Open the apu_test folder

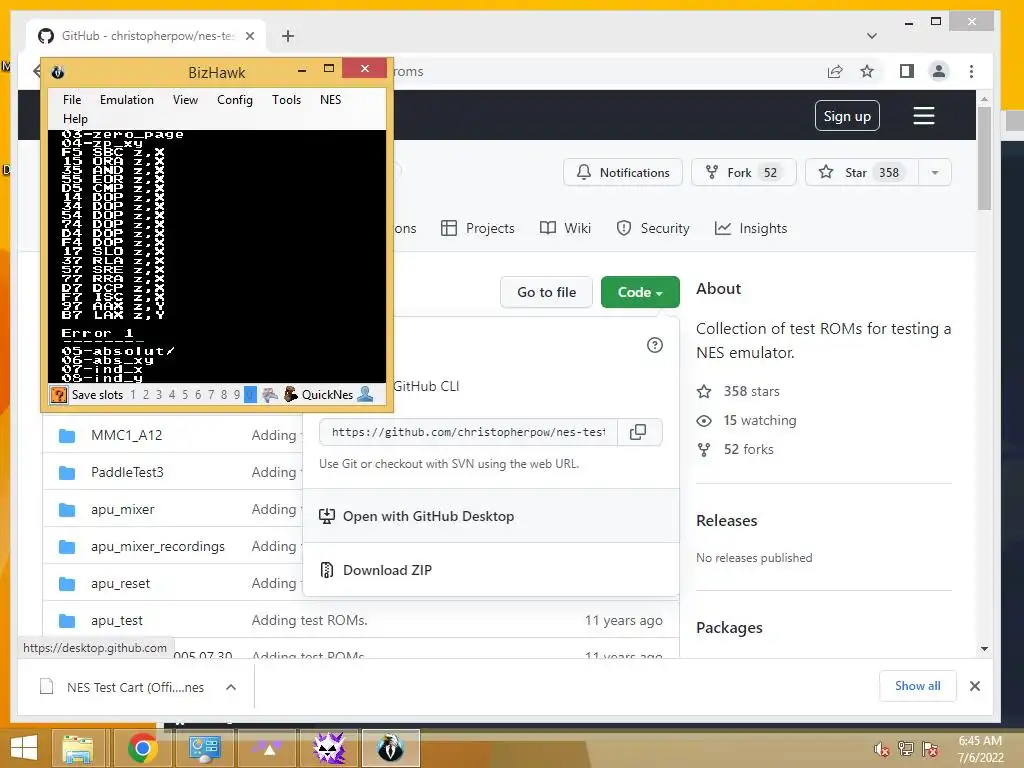[117, 620]
